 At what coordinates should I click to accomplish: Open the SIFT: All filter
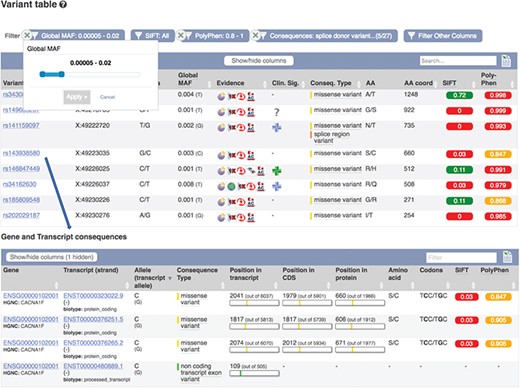153,36
